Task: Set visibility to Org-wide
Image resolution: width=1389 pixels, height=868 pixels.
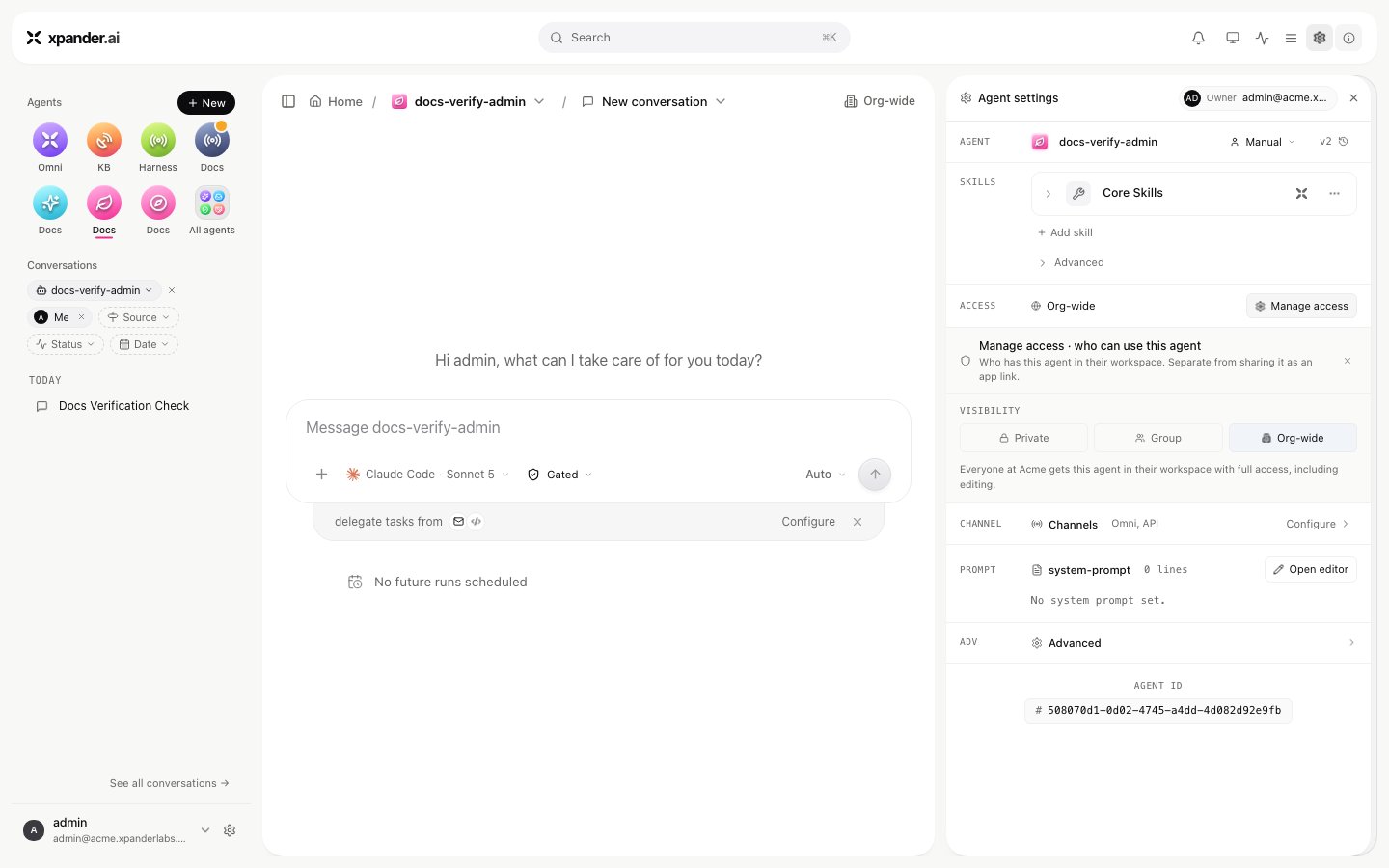Action: tap(1293, 438)
